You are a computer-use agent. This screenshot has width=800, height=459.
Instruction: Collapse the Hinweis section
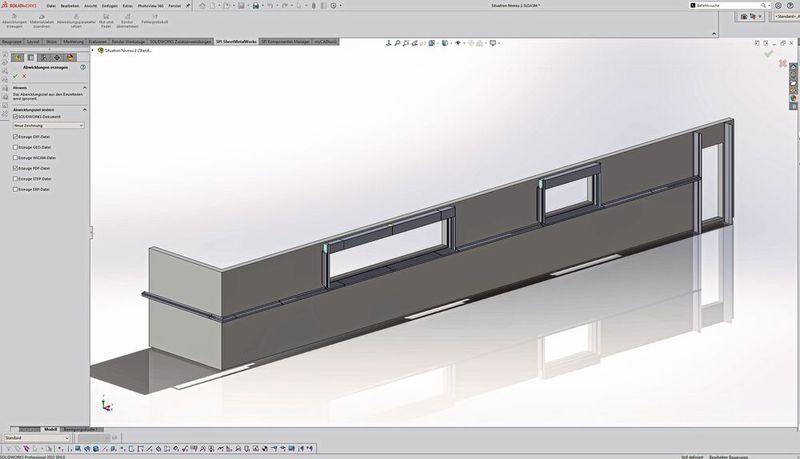pos(84,87)
